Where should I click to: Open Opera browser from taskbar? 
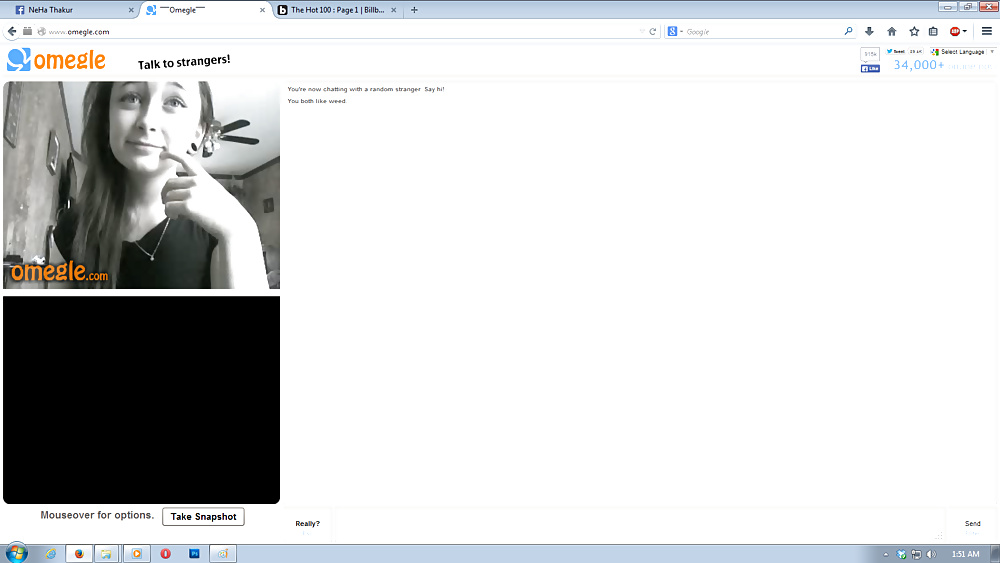point(165,553)
